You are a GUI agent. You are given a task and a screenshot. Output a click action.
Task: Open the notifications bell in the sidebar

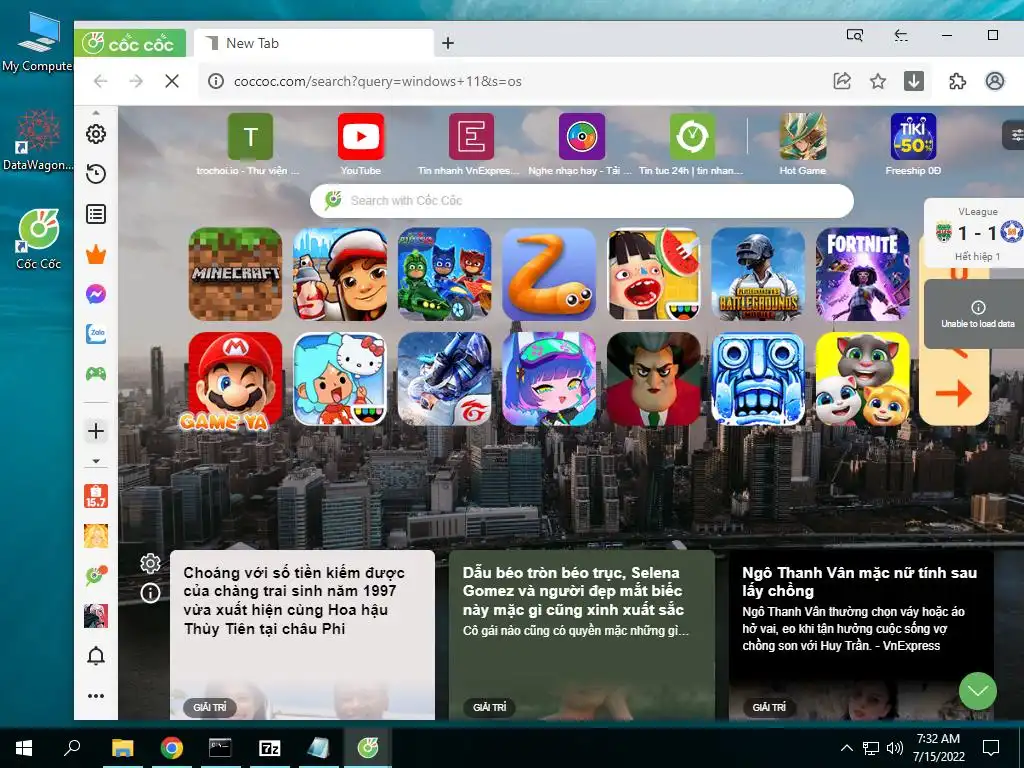96,656
